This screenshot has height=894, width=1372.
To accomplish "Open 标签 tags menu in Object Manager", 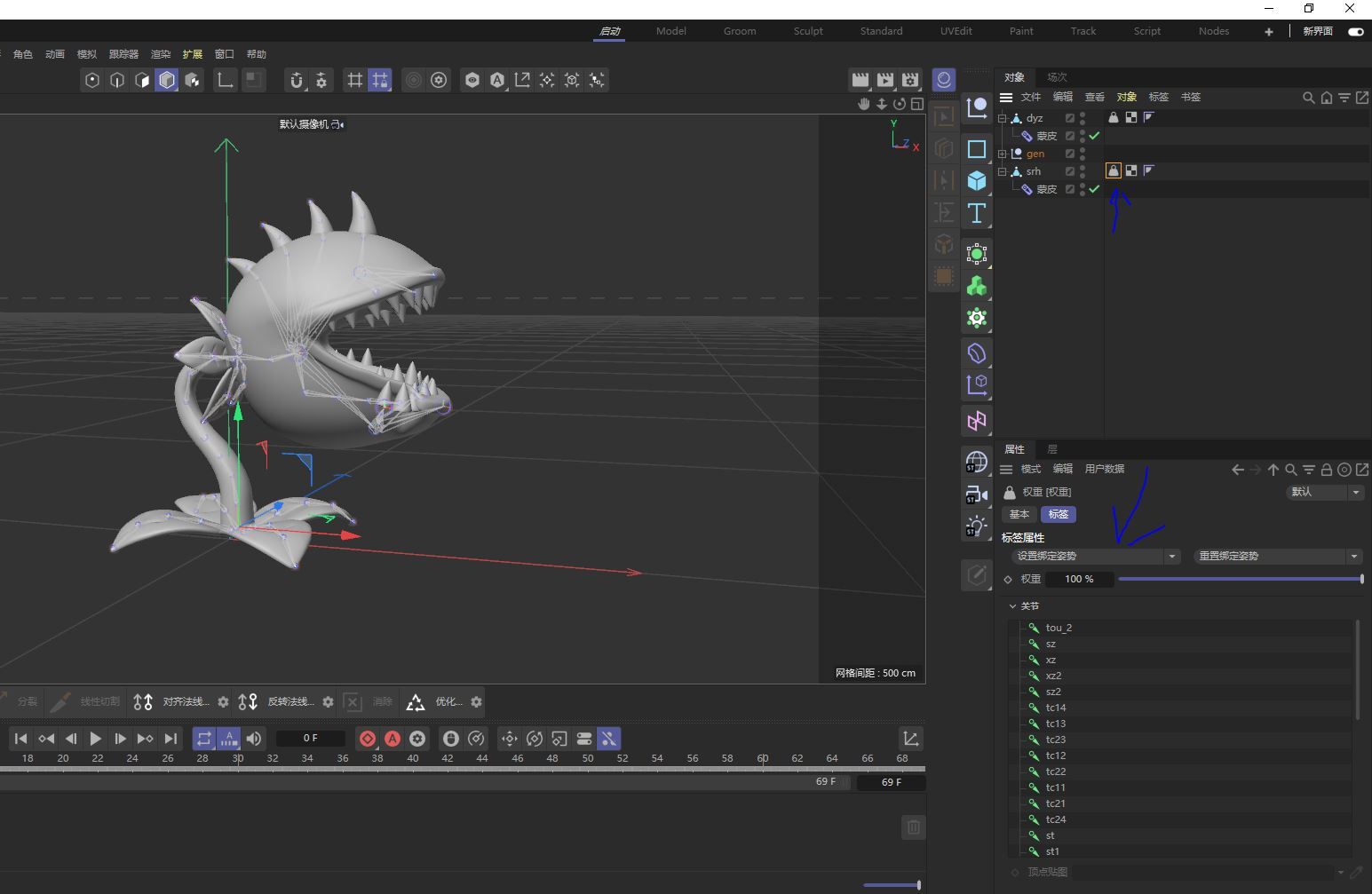I will click(1159, 98).
